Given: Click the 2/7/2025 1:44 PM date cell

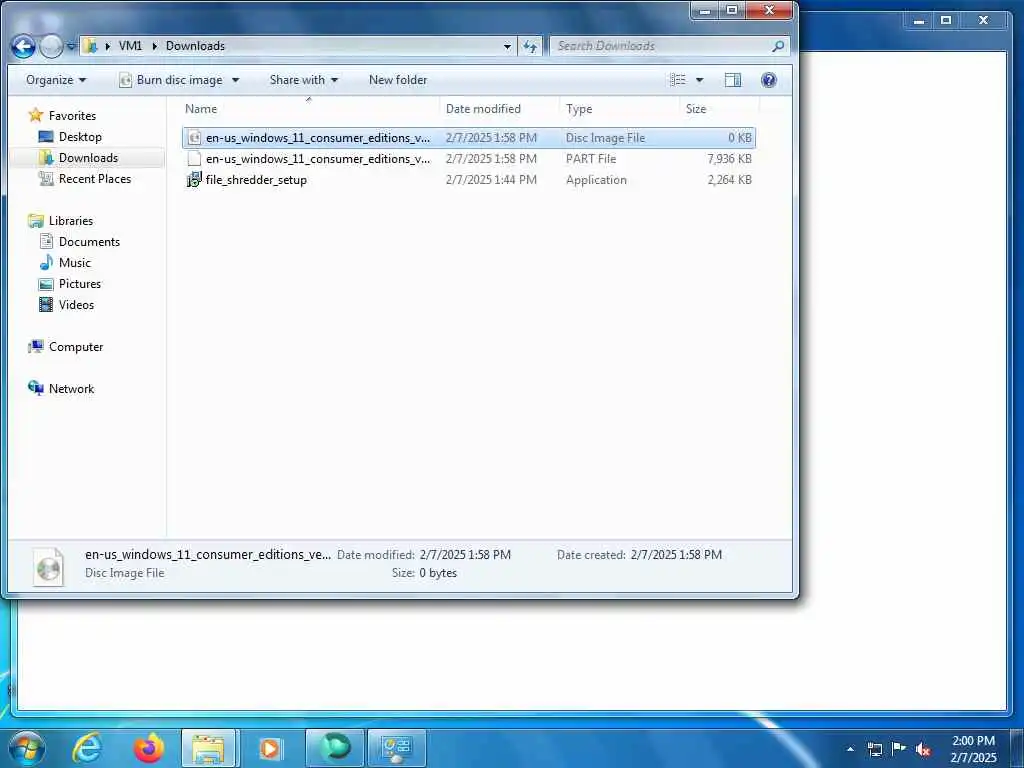Looking at the screenshot, I should (x=491, y=180).
